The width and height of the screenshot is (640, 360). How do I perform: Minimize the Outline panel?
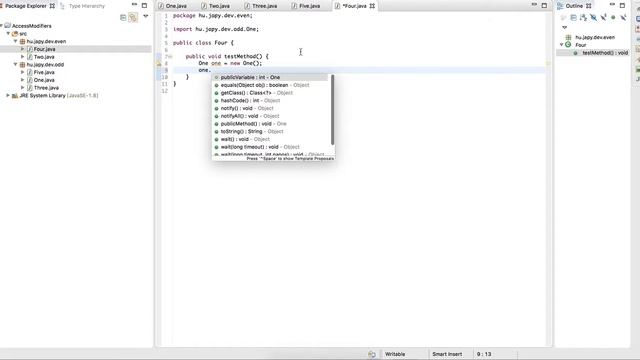tap(612, 4)
